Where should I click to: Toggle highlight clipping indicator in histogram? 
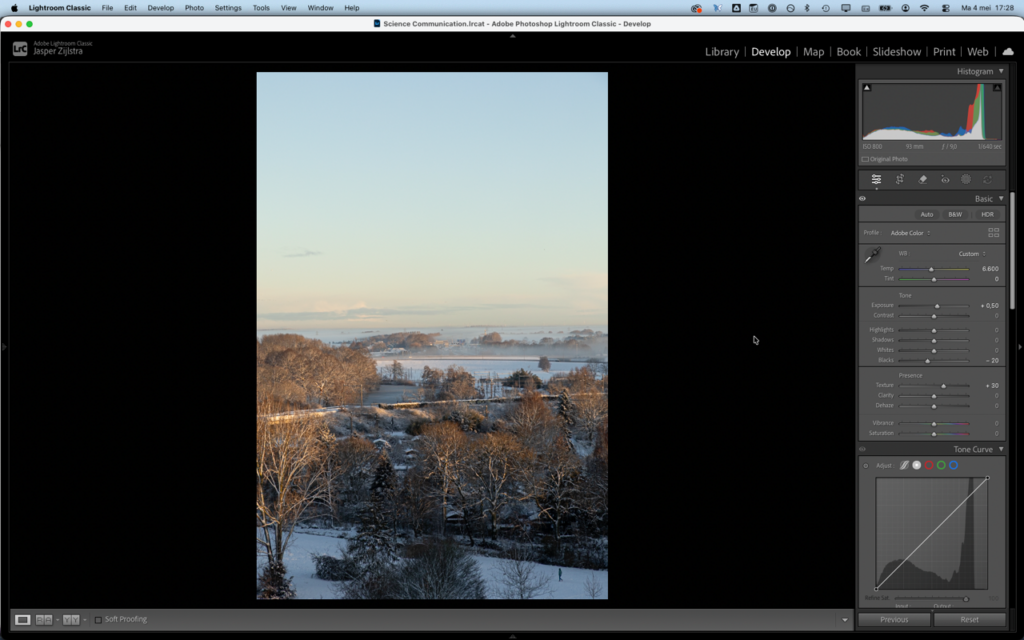pyautogui.click(x=997, y=88)
